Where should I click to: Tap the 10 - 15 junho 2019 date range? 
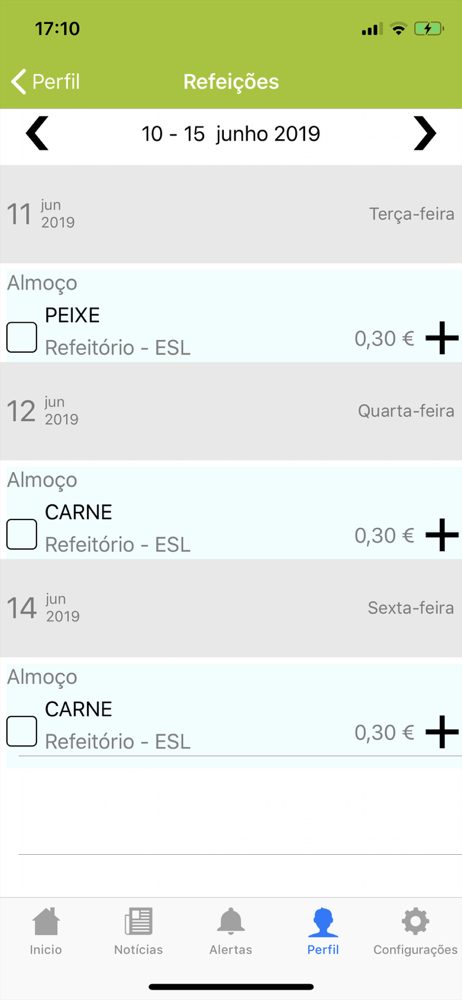coord(231,134)
